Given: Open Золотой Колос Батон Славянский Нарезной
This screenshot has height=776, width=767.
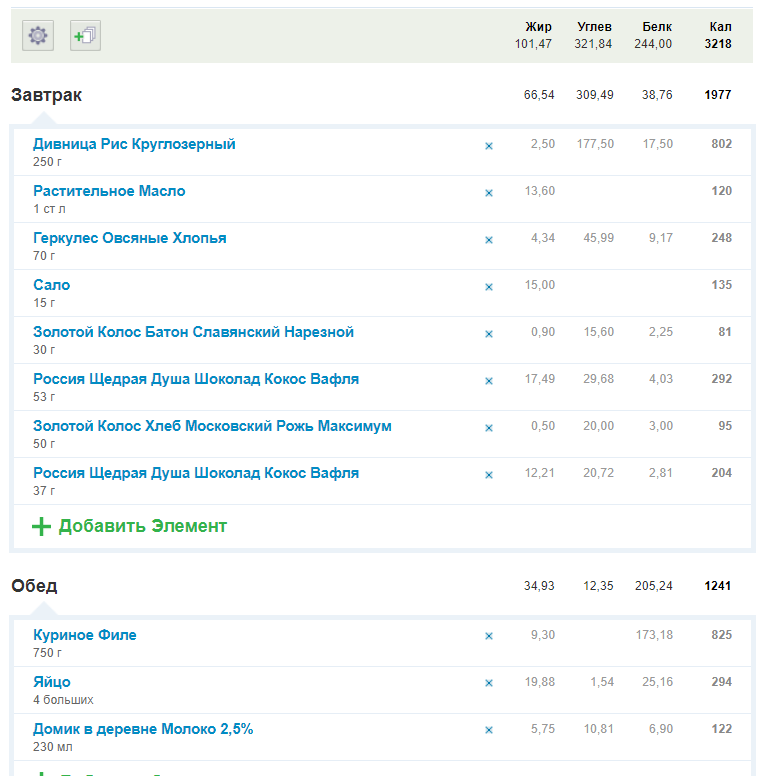Looking at the screenshot, I should [x=193, y=332].
